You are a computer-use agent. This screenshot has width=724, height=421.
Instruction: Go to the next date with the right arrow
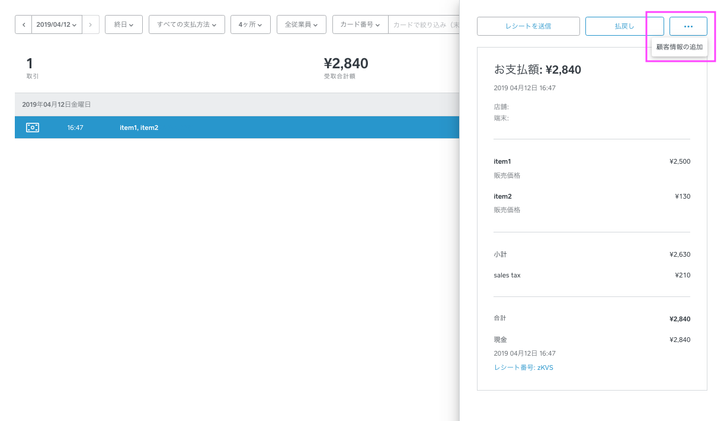[90, 24]
